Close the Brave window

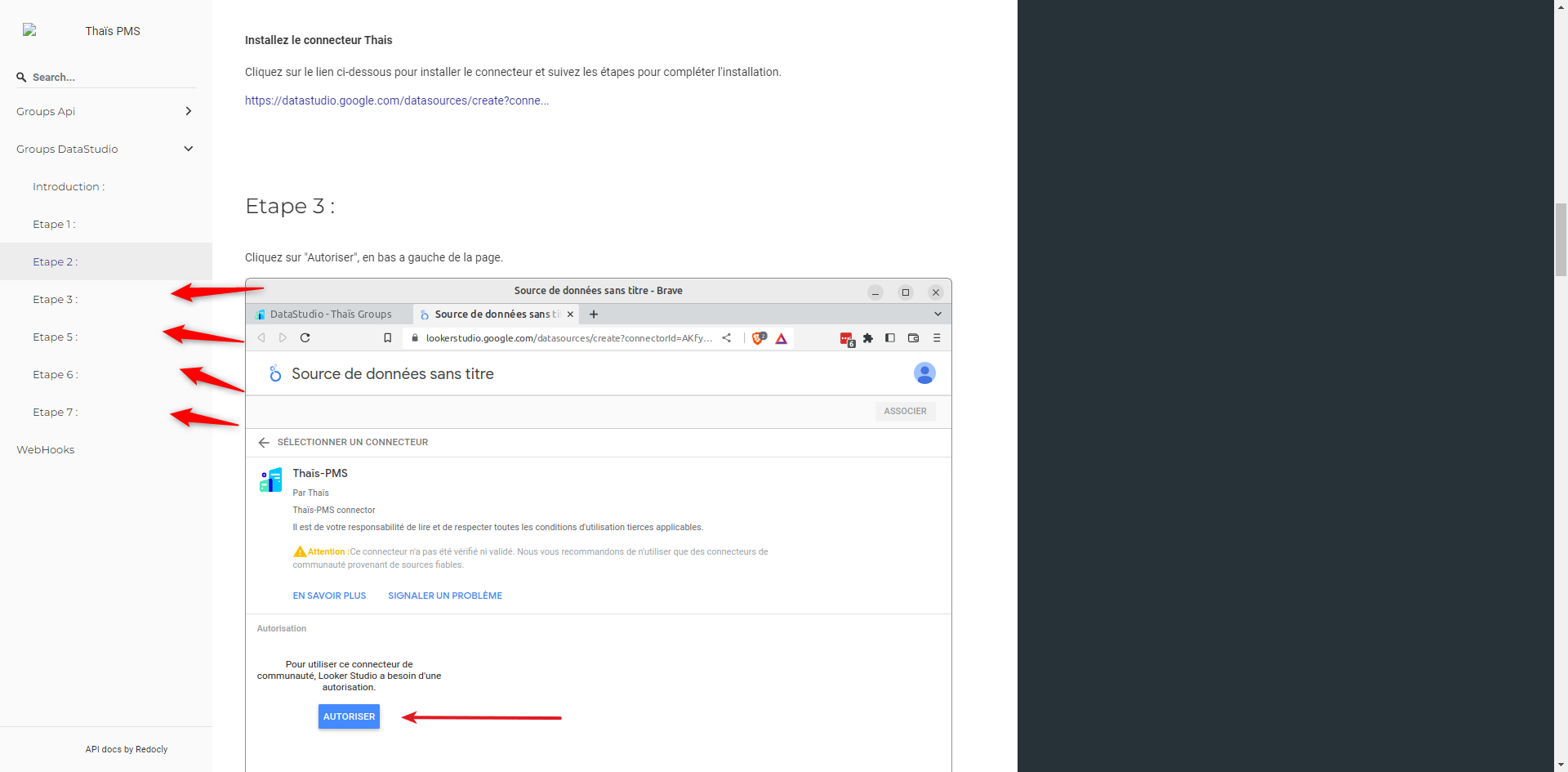pyautogui.click(x=936, y=292)
